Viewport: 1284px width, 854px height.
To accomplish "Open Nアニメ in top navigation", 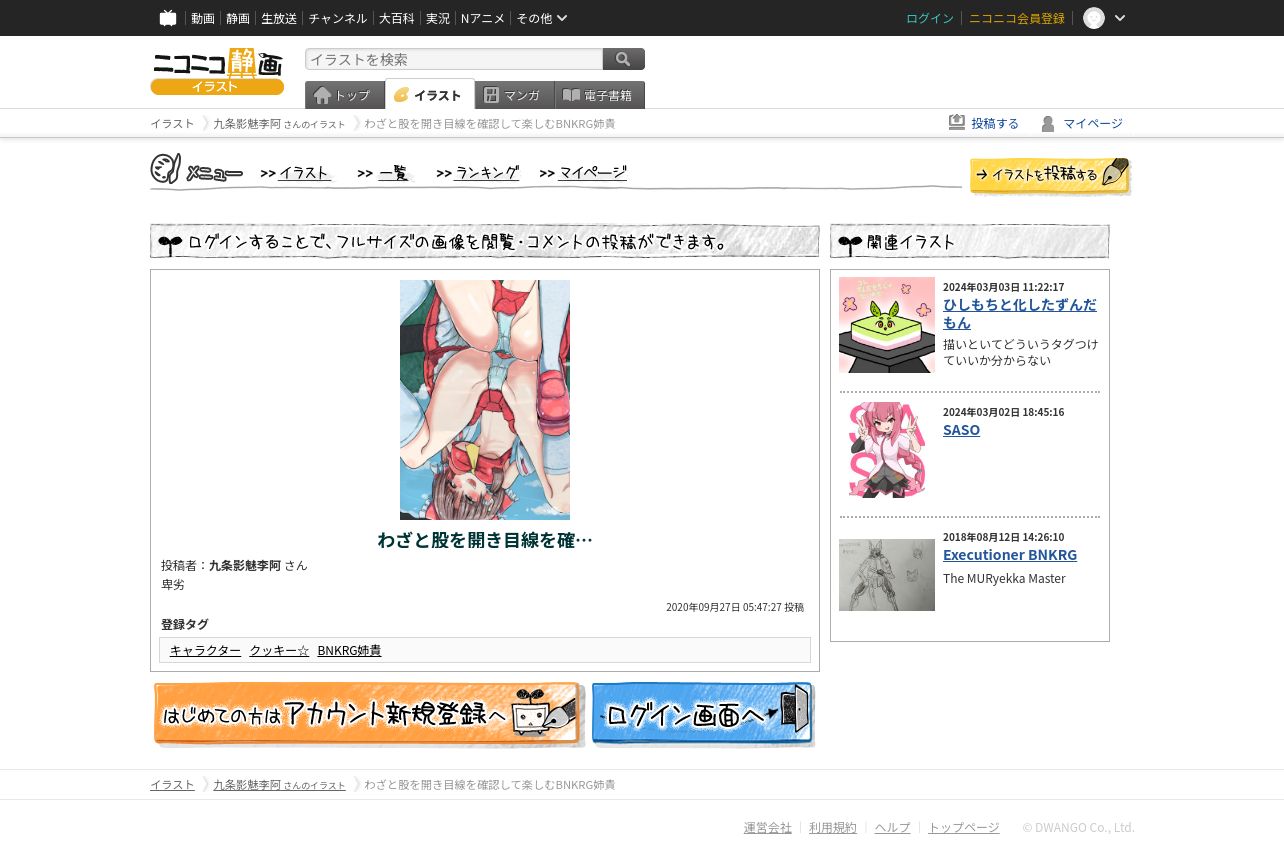I will [483, 18].
